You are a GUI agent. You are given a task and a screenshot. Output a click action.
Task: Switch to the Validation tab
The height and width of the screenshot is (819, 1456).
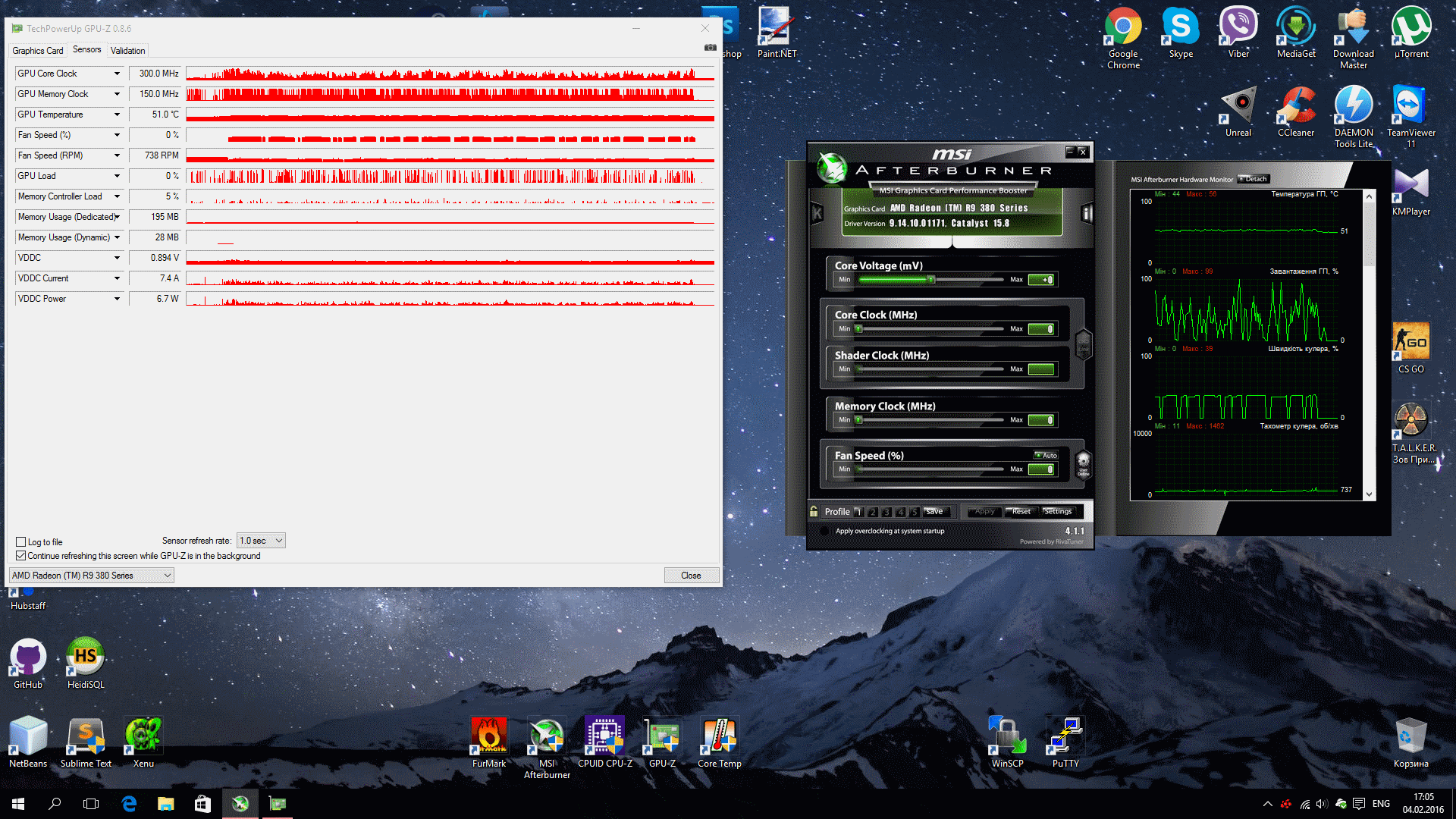[127, 51]
